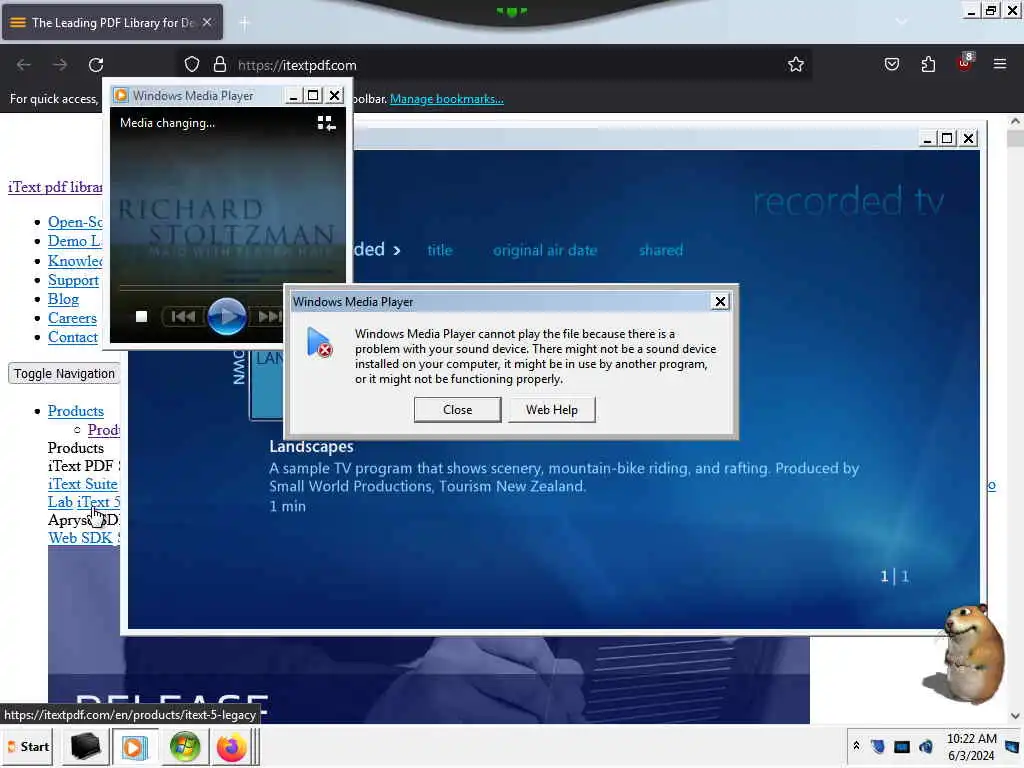Viewport: 1024px width, 768px height.
Task: Open the network tray icon
Action: point(902,746)
